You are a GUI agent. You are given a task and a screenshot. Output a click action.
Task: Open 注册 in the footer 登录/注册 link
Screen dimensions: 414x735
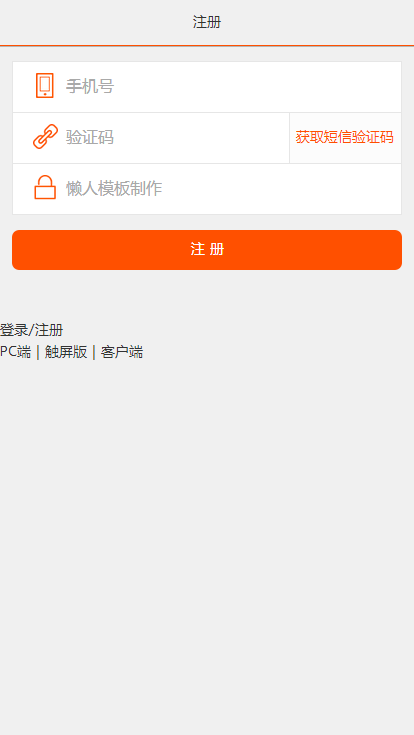point(49,330)
